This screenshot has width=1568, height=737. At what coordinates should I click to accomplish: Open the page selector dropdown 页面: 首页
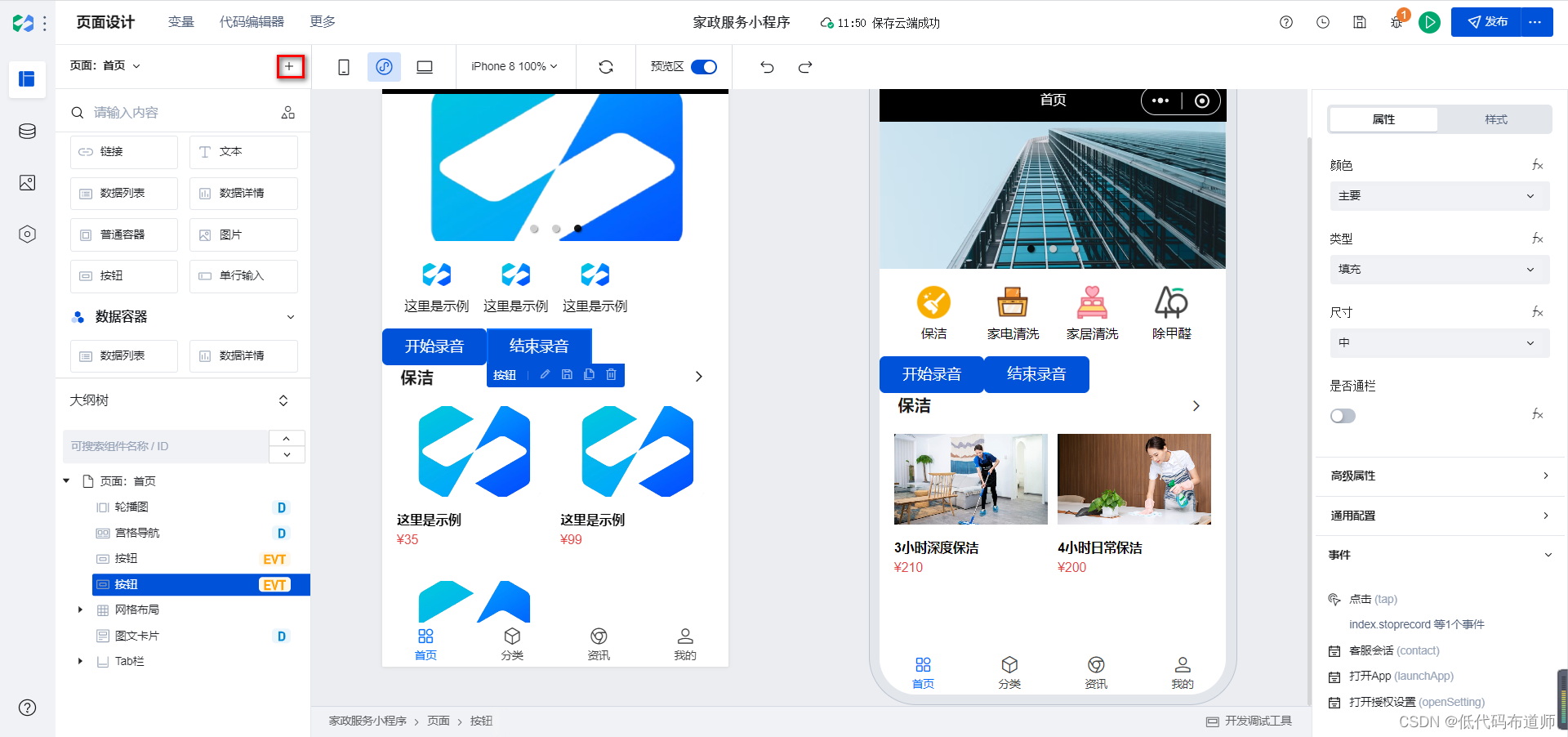tap(105, 65)
